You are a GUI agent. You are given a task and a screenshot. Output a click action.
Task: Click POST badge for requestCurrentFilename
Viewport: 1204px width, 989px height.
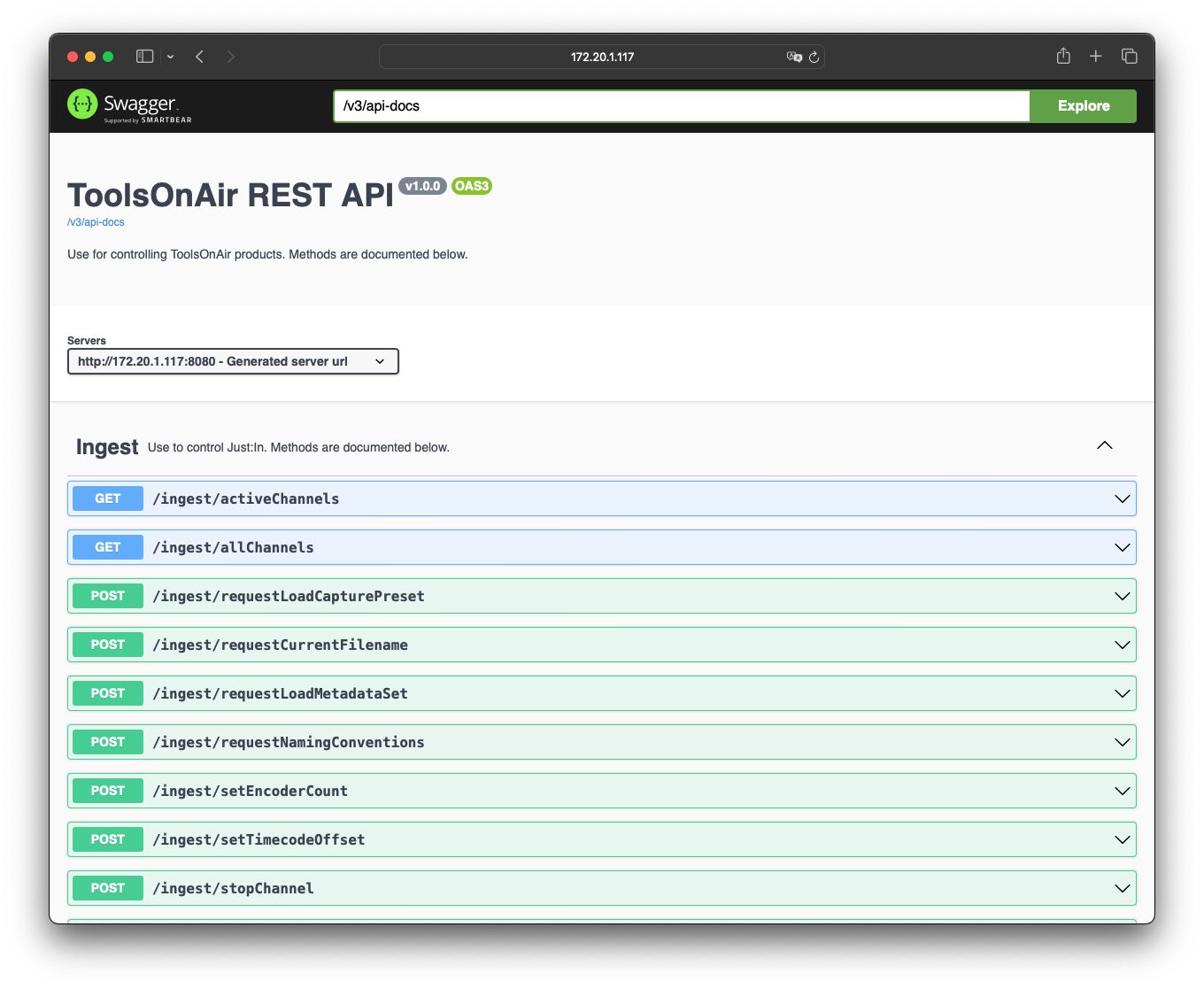click(x=108, y=645)
